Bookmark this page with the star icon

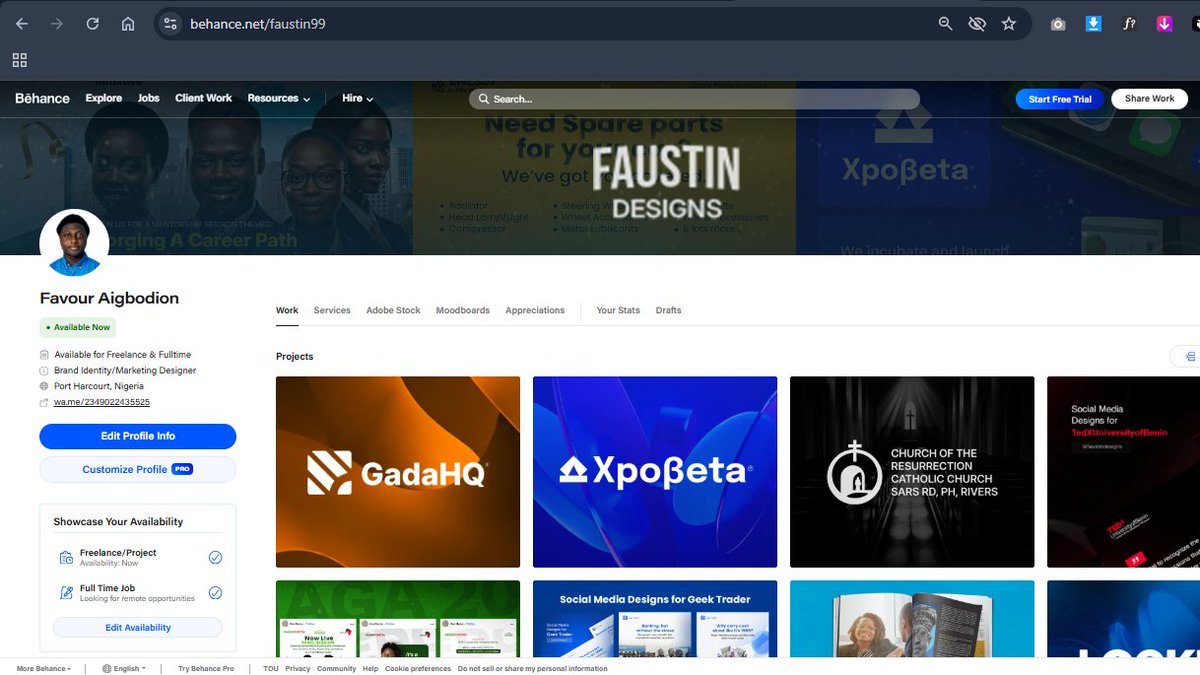tap(1009, 24)
